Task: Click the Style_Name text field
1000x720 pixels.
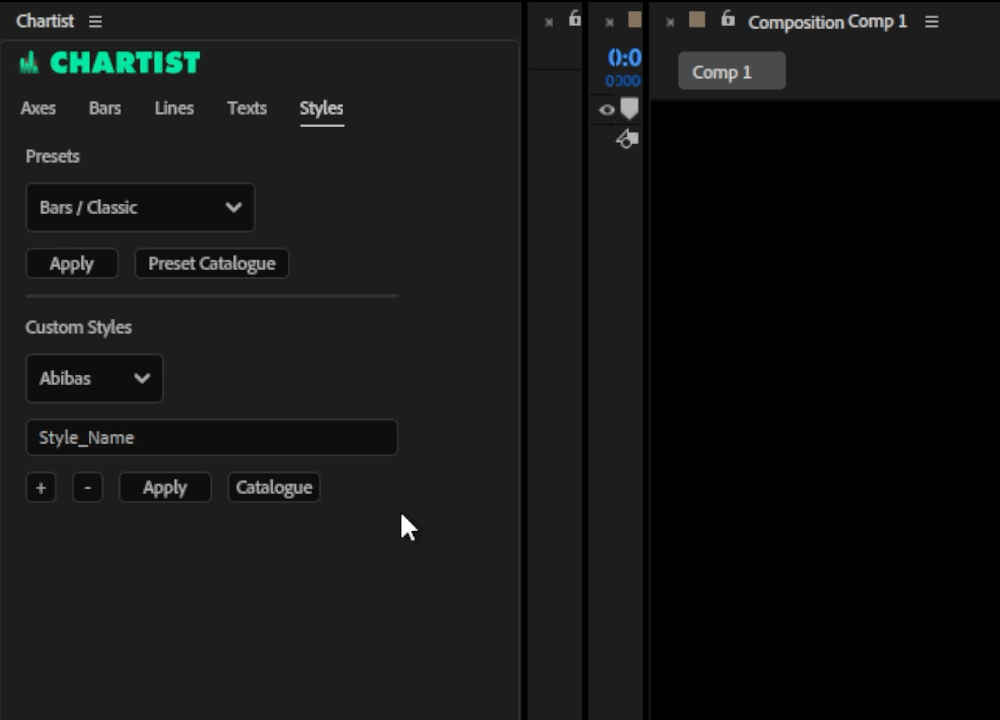Action: pyautogui.click(x=211, y=438)
